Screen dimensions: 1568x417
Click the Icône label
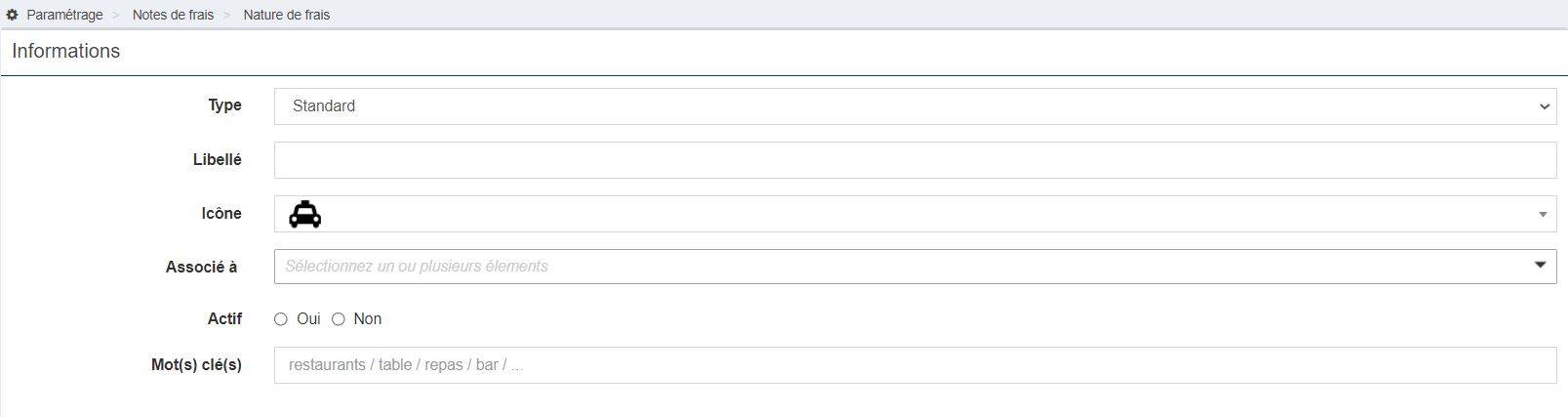[221, 213]
